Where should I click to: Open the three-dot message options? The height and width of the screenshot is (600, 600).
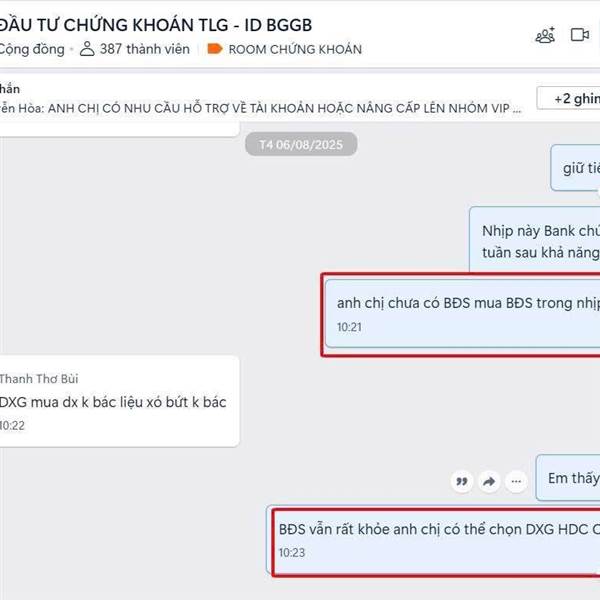click(x=516, y=481)
